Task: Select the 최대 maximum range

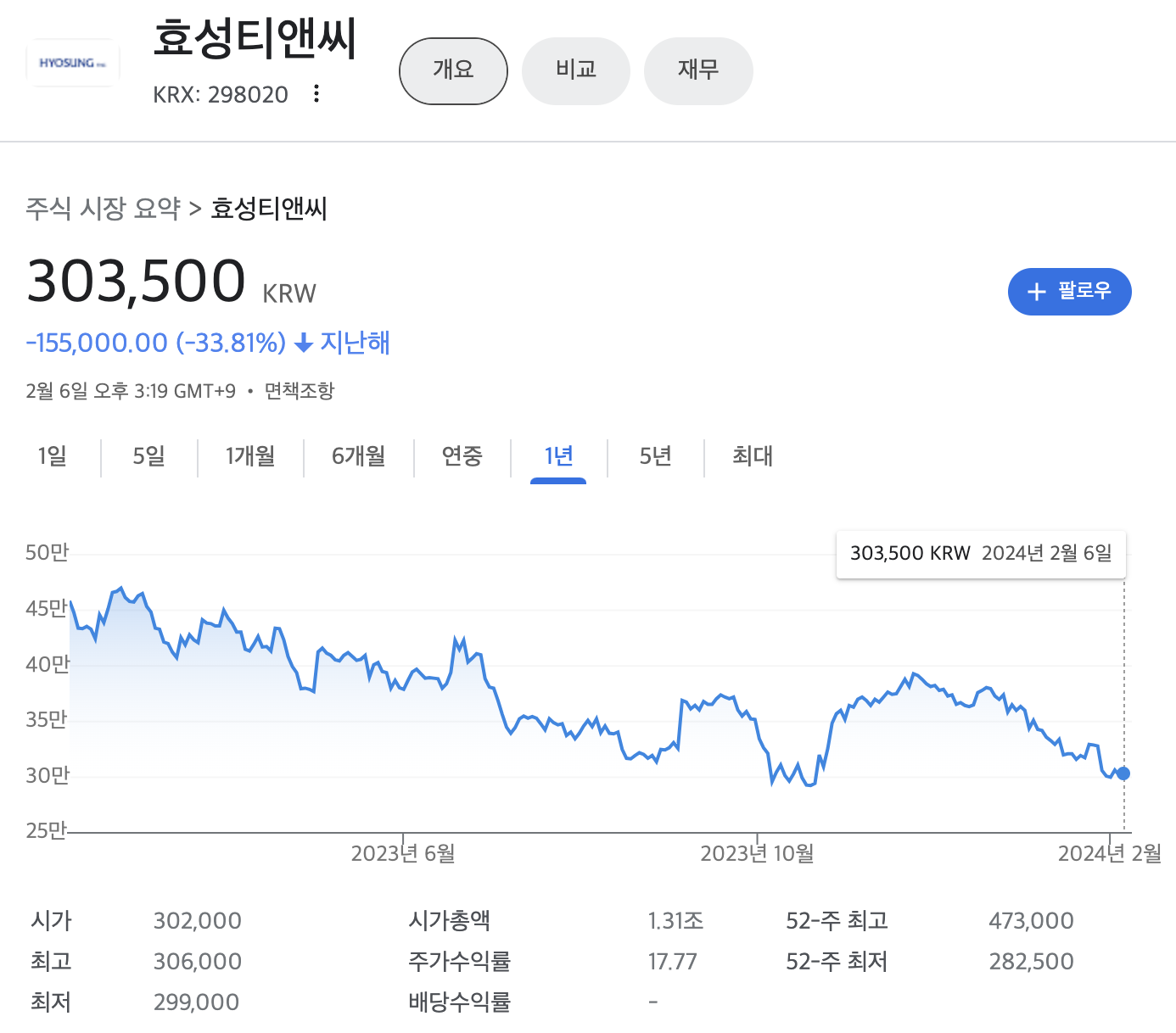Action: pos(752,456)
